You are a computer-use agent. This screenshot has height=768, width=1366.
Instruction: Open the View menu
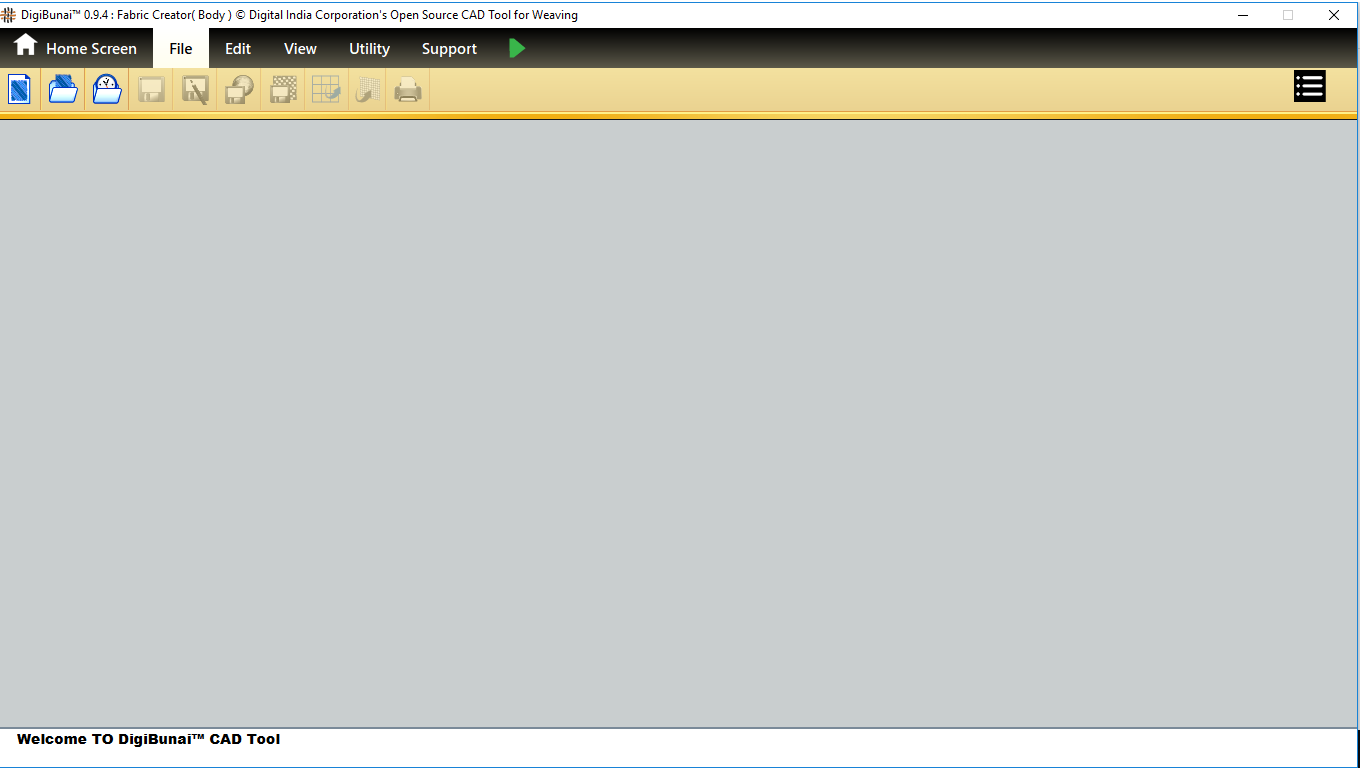click(x=300, y=48)
